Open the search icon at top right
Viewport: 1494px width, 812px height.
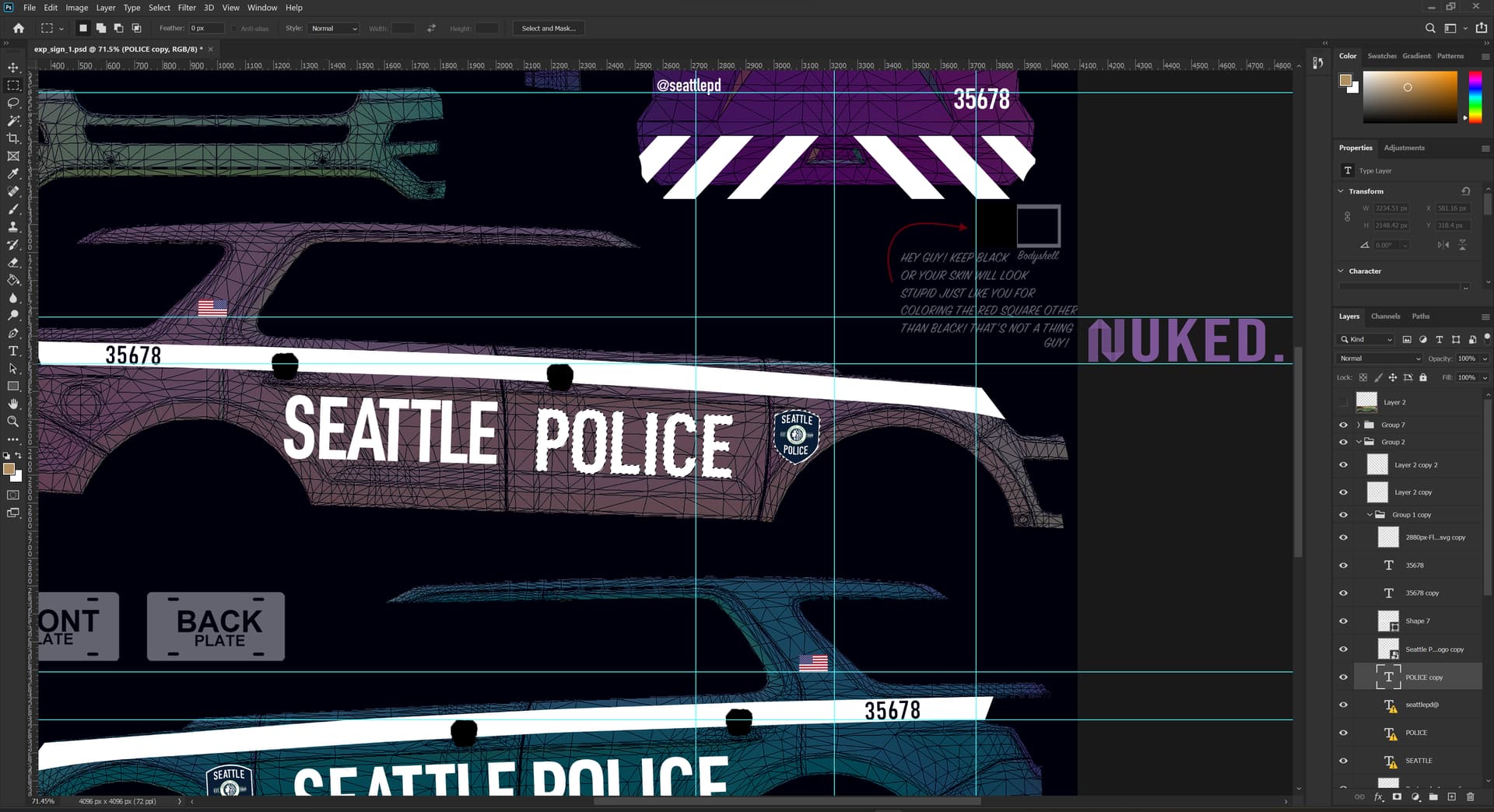click(x=1430, y=28)
